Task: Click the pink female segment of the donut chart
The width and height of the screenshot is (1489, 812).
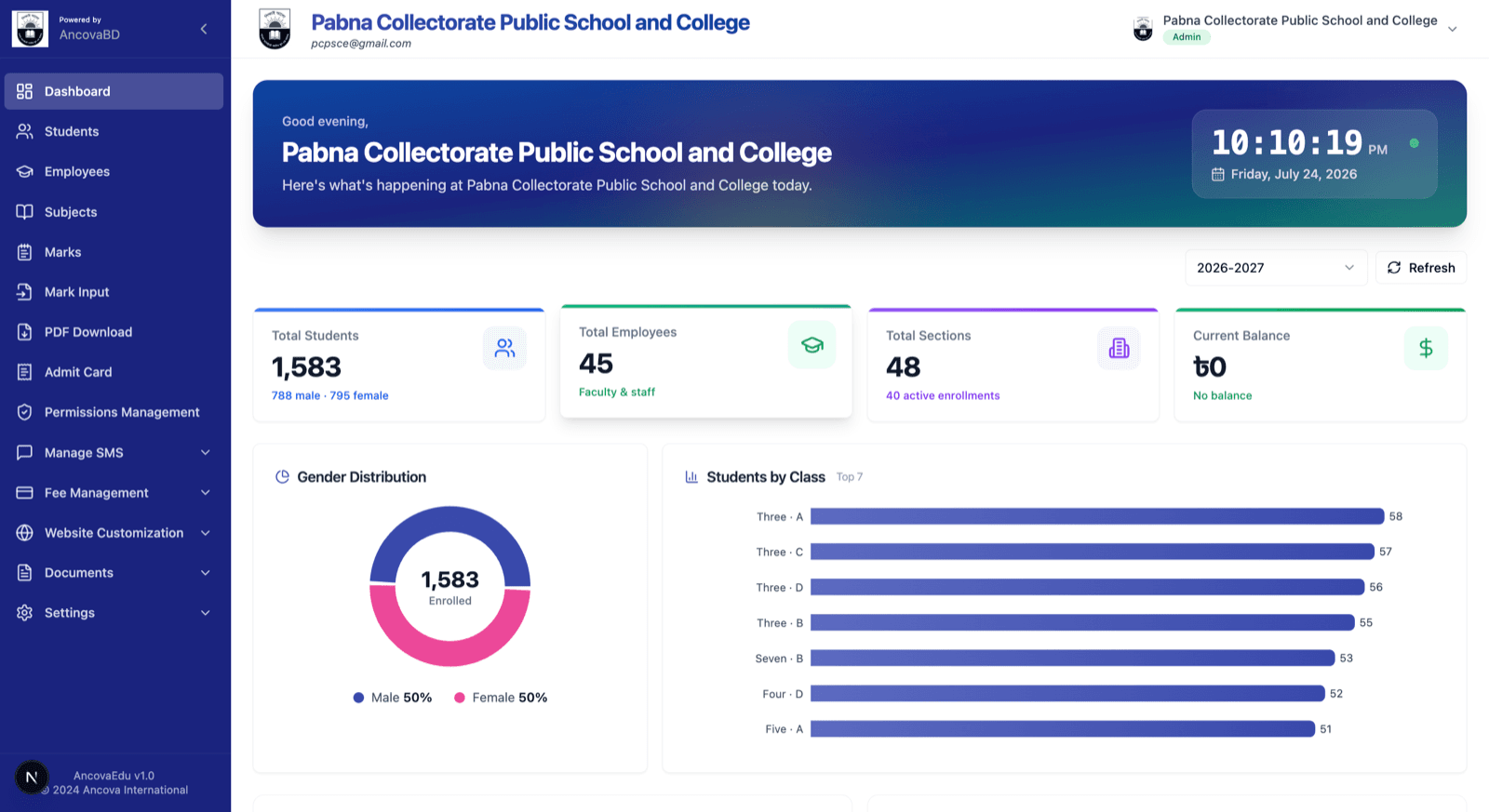Action: [450, 656]
